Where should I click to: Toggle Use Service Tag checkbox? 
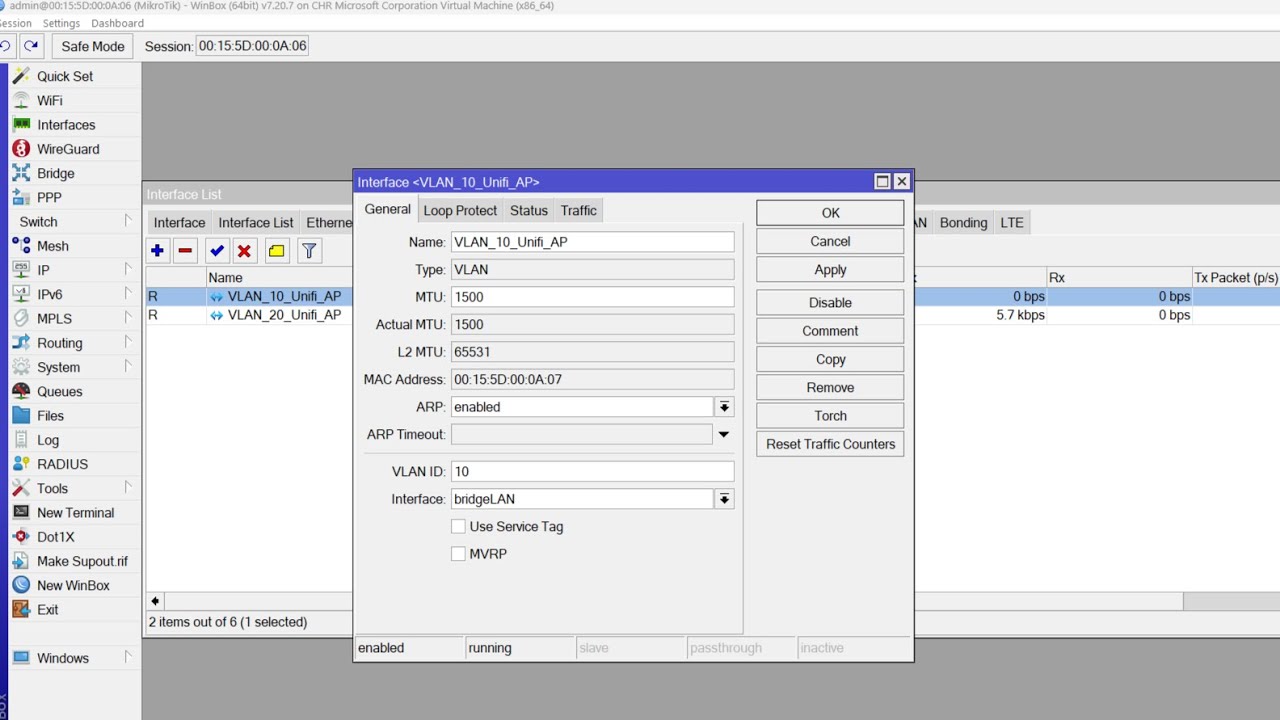pyautogui.click(x=458, y=526)
